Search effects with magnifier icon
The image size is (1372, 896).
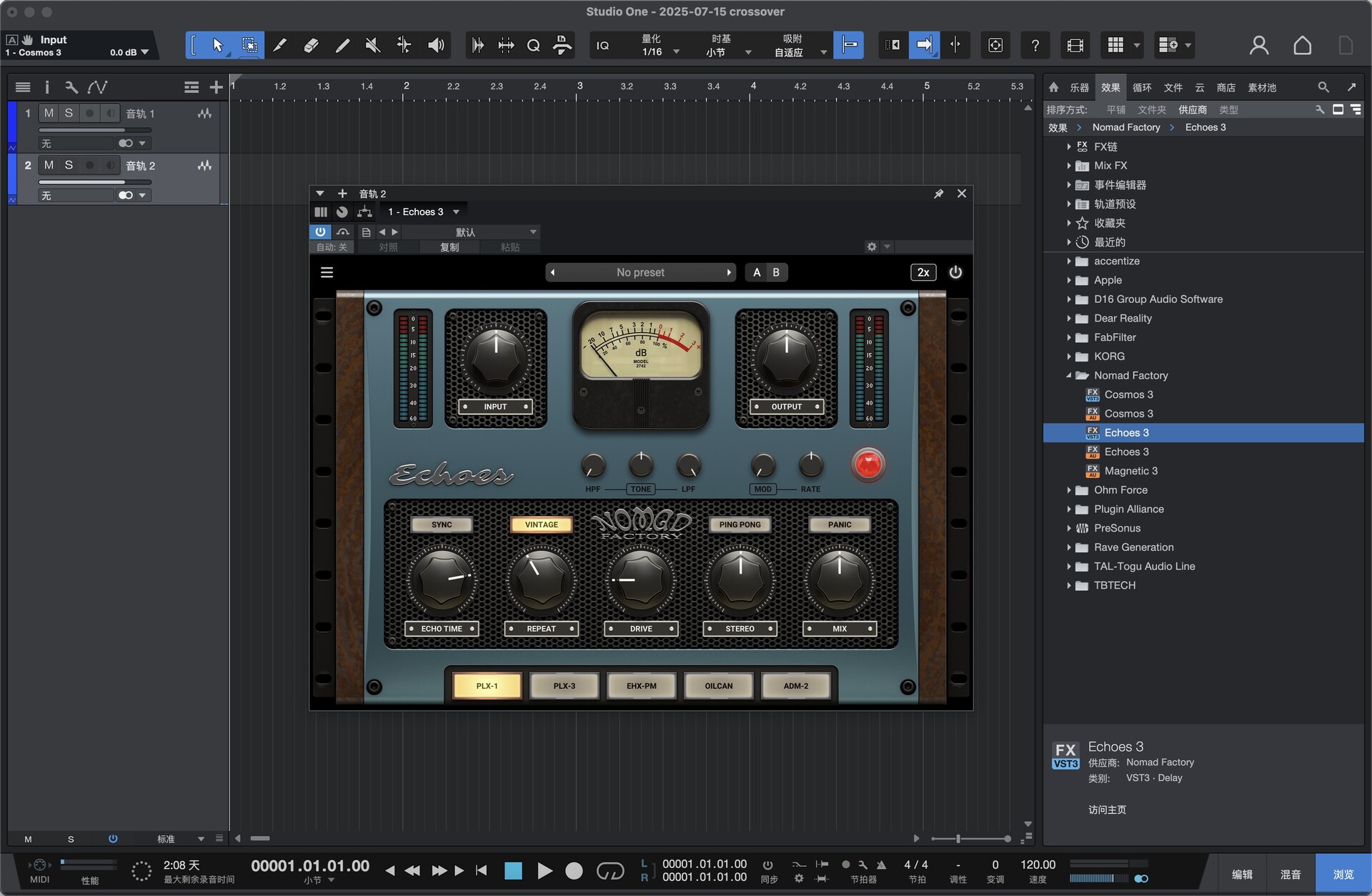[1323, 87]
